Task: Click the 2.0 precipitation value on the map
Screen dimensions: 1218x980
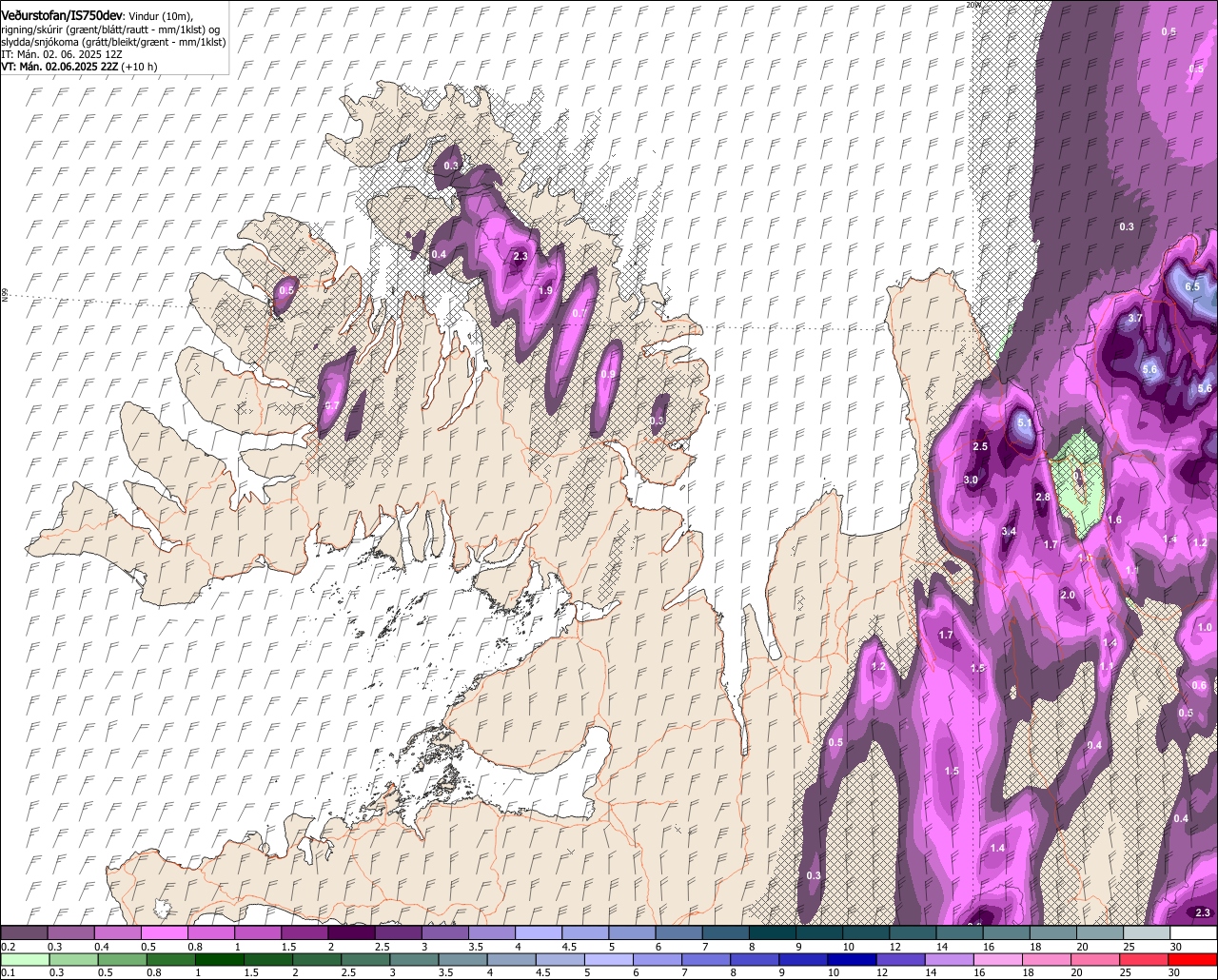Action: point(1068,596)
